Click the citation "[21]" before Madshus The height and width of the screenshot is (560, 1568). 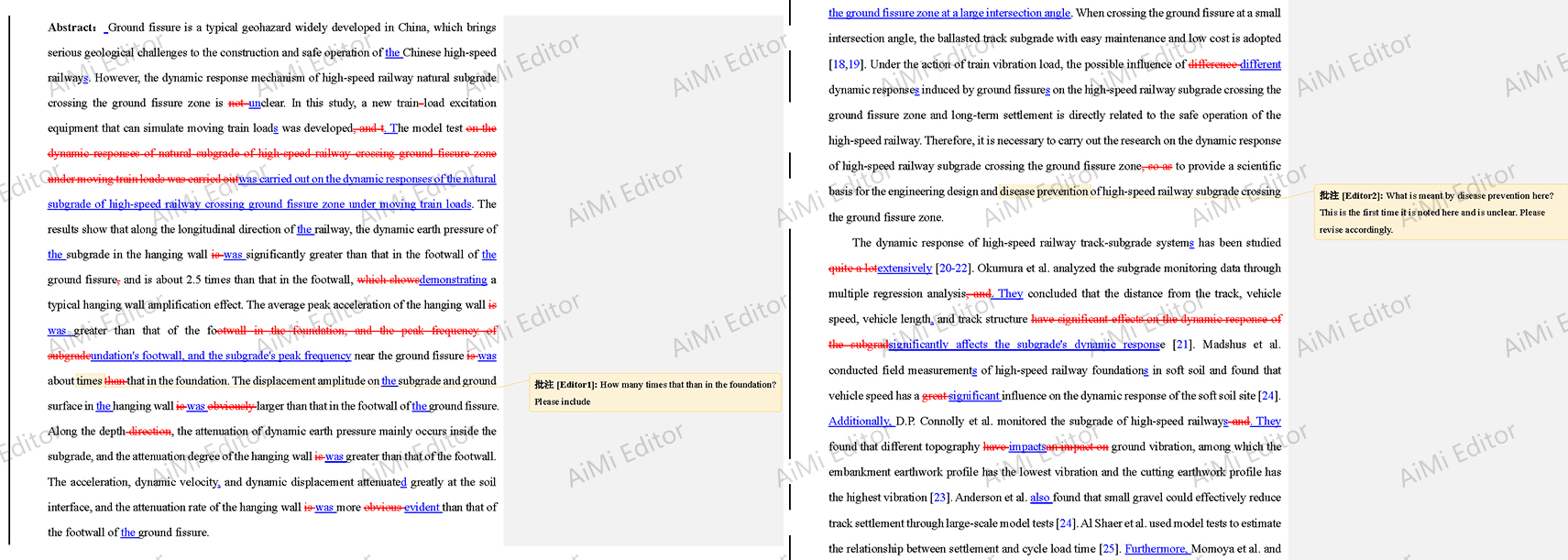[1182, 345]
